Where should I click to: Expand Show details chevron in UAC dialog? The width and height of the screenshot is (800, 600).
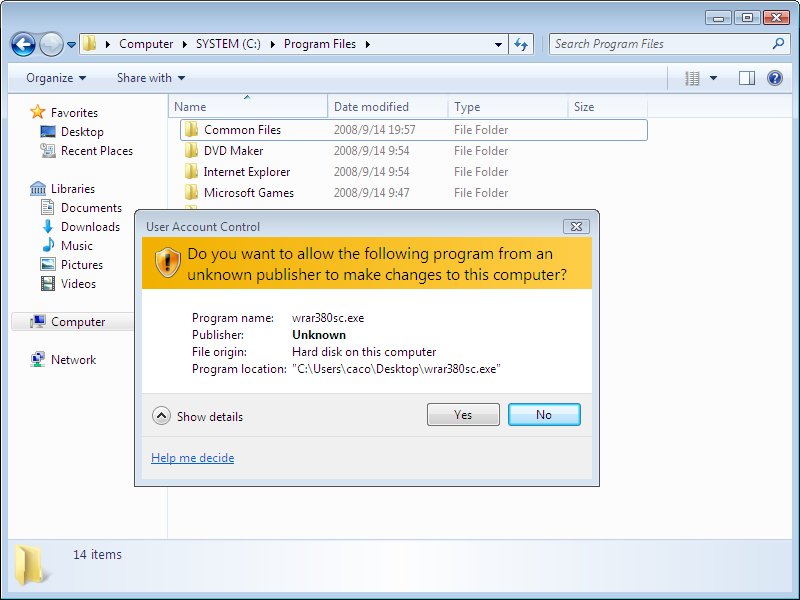[x=161, y=416]
